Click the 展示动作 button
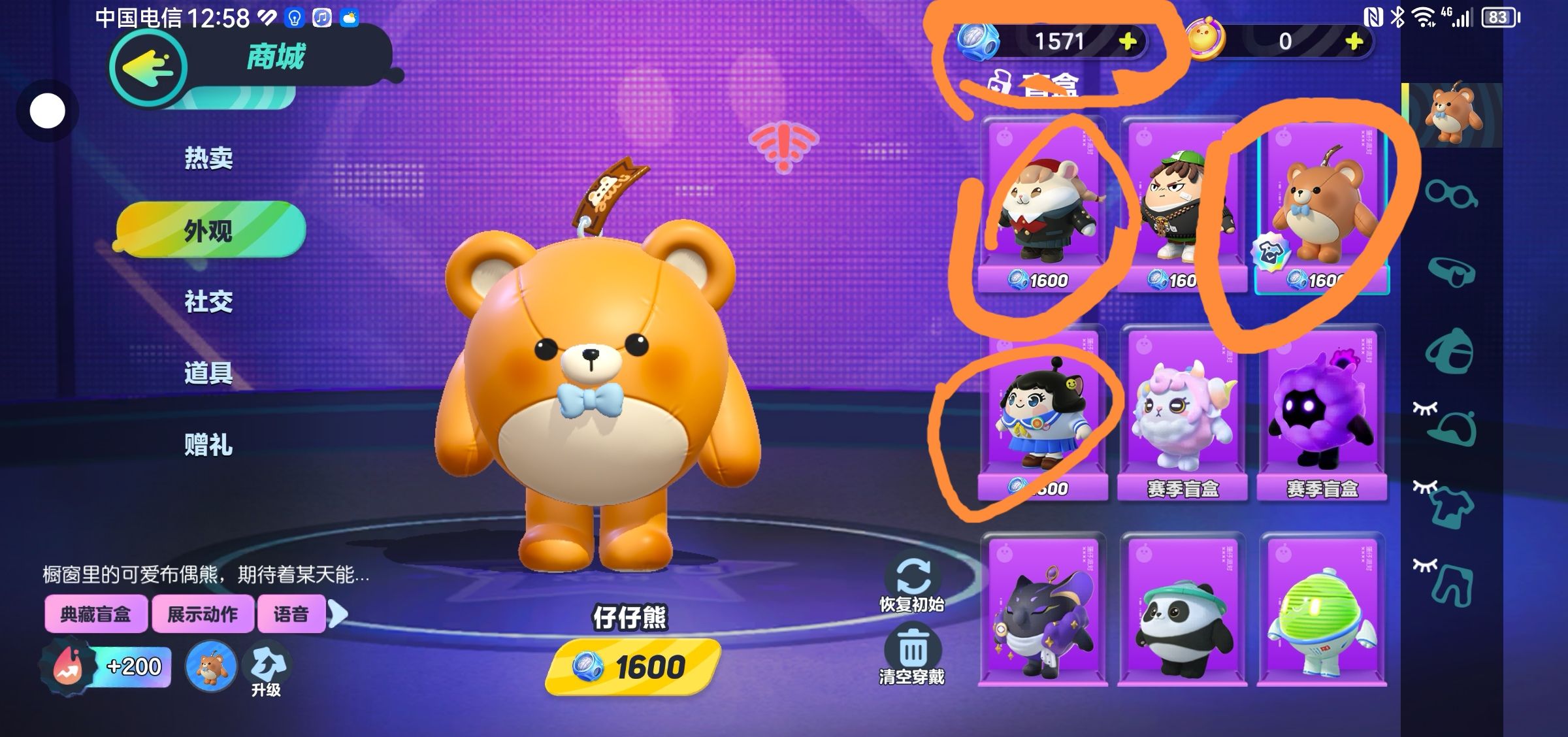The width and height of the screenshot is (1568, 737). (203, 614)
